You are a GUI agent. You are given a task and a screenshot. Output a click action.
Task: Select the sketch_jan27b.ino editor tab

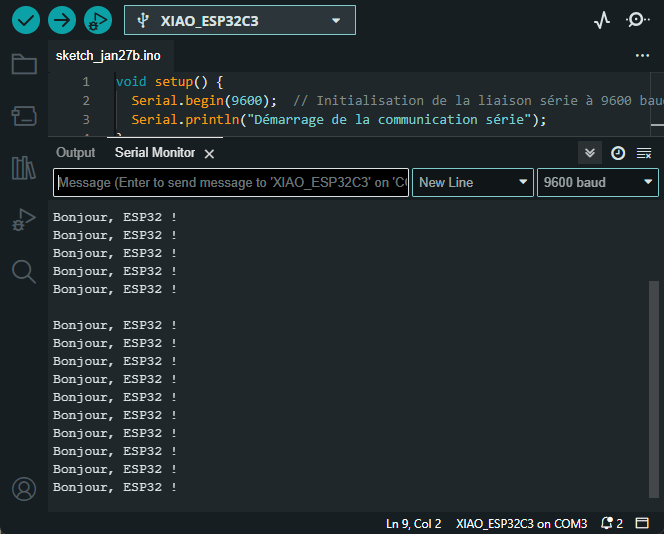[108, 55]
